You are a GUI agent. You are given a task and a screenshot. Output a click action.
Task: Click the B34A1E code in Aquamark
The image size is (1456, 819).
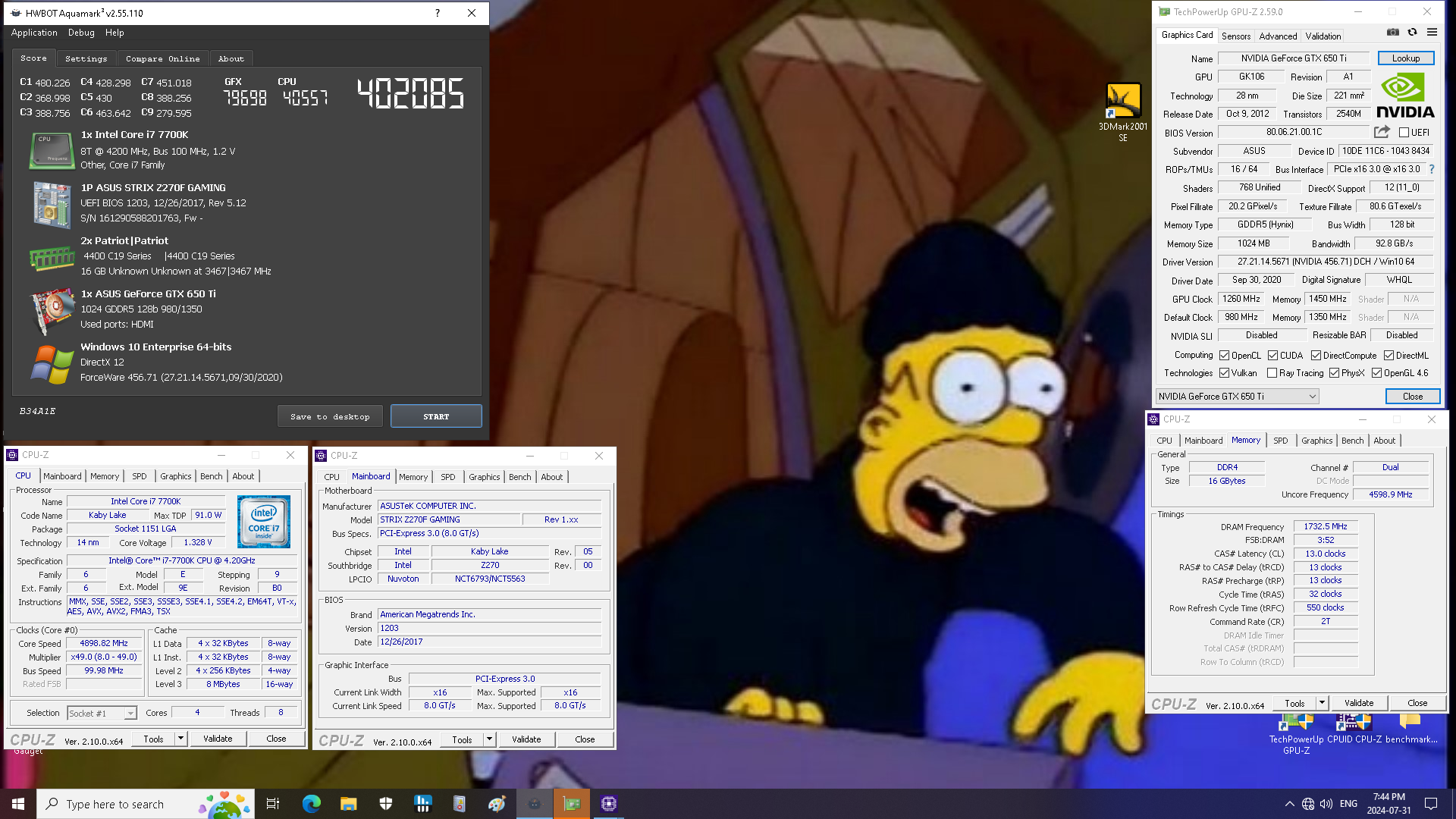tap(37, 411)
